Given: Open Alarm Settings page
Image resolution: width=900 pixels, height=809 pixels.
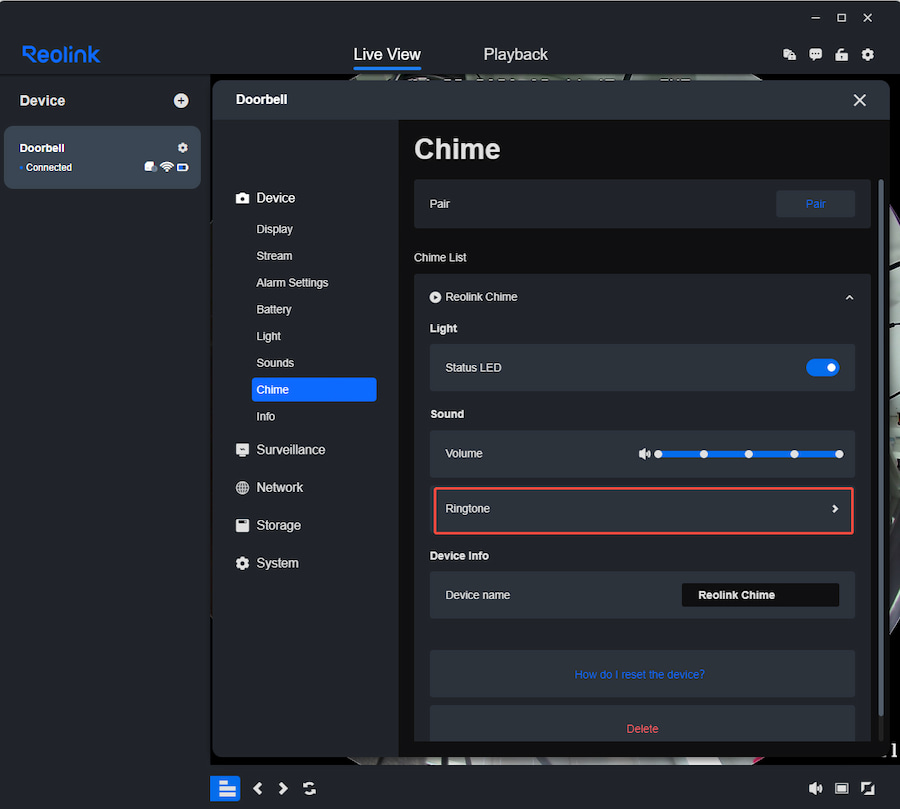Looking at the screenshot, I should coord(292,282).
